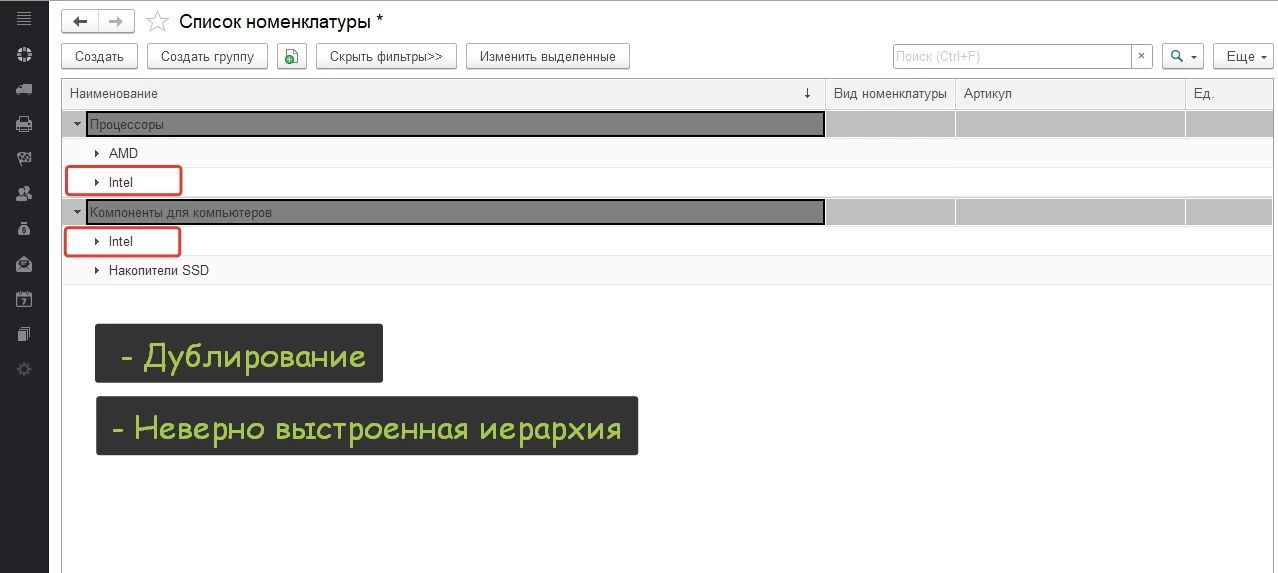
Task: Open the printer section in sidebar
Action: 24,124
